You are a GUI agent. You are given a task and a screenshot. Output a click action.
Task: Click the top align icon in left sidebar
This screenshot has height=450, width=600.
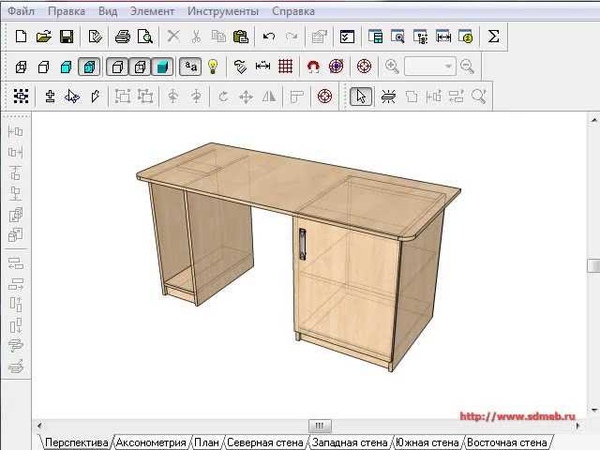[15, 173]
